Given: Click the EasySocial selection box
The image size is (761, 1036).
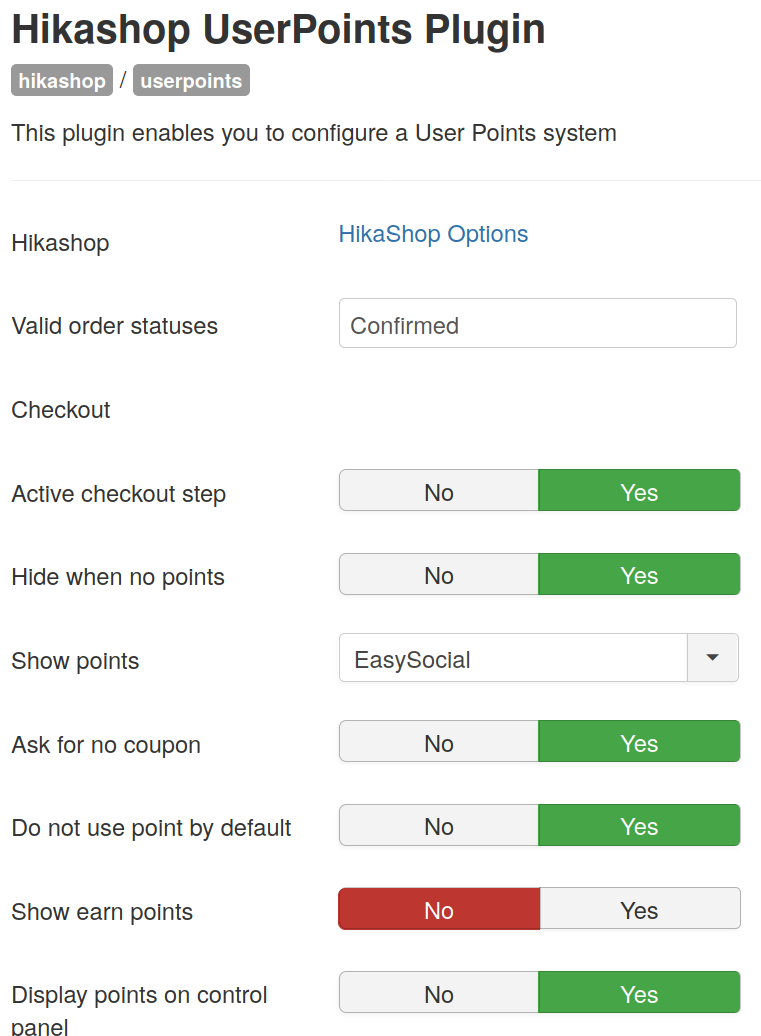Looking at the screenshot, I should (513, 658).
